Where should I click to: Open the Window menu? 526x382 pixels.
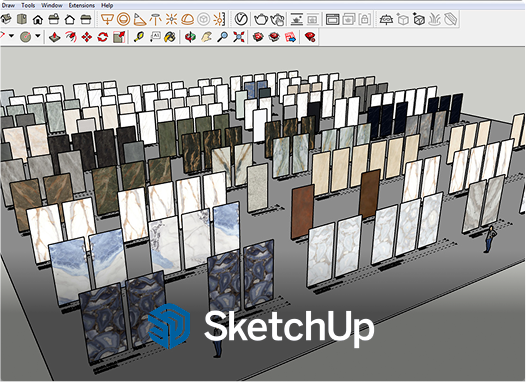tap(52, 5)
